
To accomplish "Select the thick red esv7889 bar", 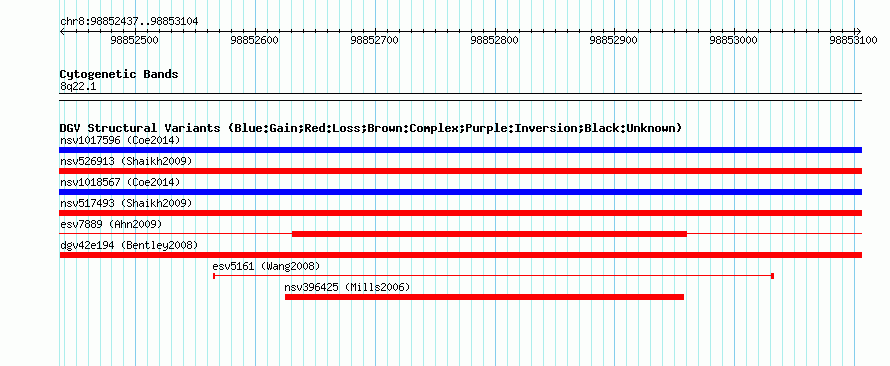I will (489, 234).
